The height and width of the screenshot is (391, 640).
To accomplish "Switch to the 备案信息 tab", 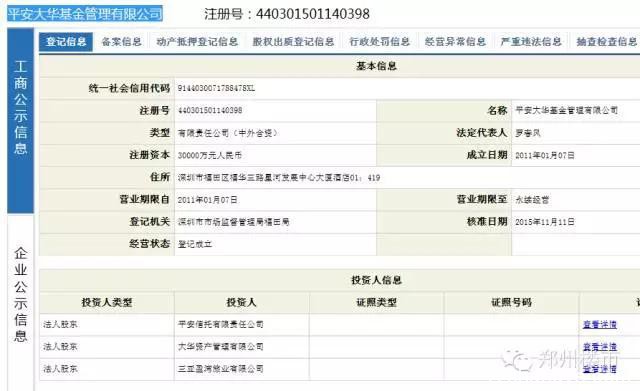I will tap(121, 42).
